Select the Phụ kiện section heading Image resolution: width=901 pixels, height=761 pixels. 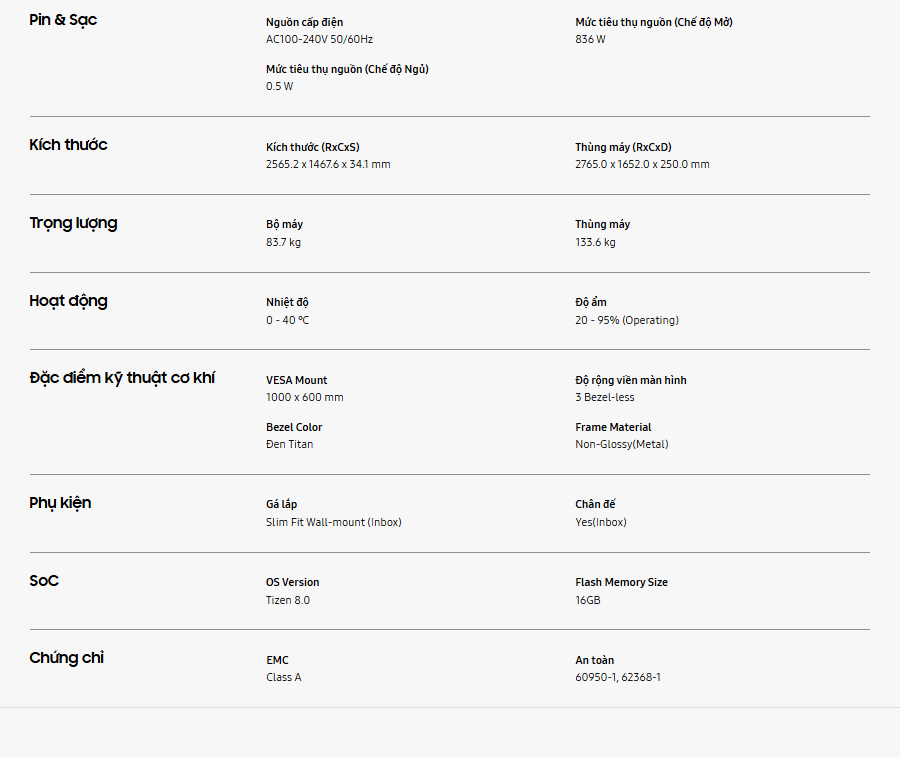coord(60,503)
